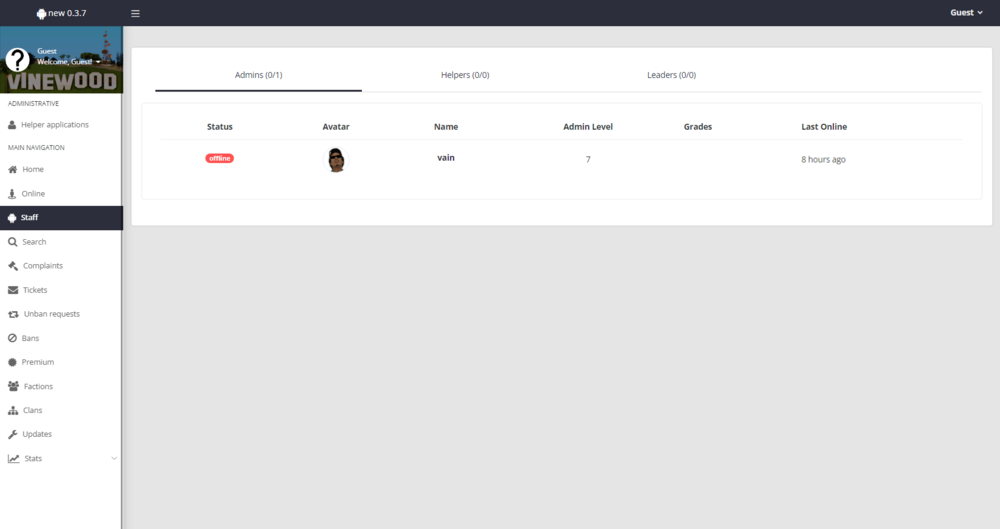Click the Home house icon
The image size is (1000, 529).
[13, 170]
